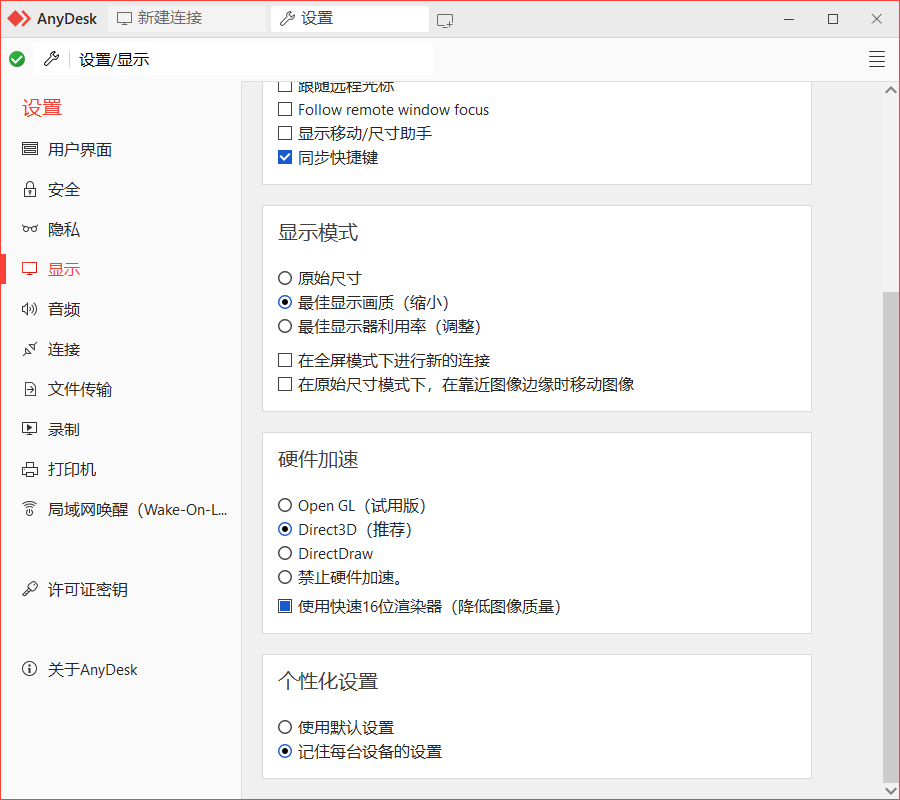Open a new session tab icon
This screenshot has width=900, height=800.
(x=445, y=21)
